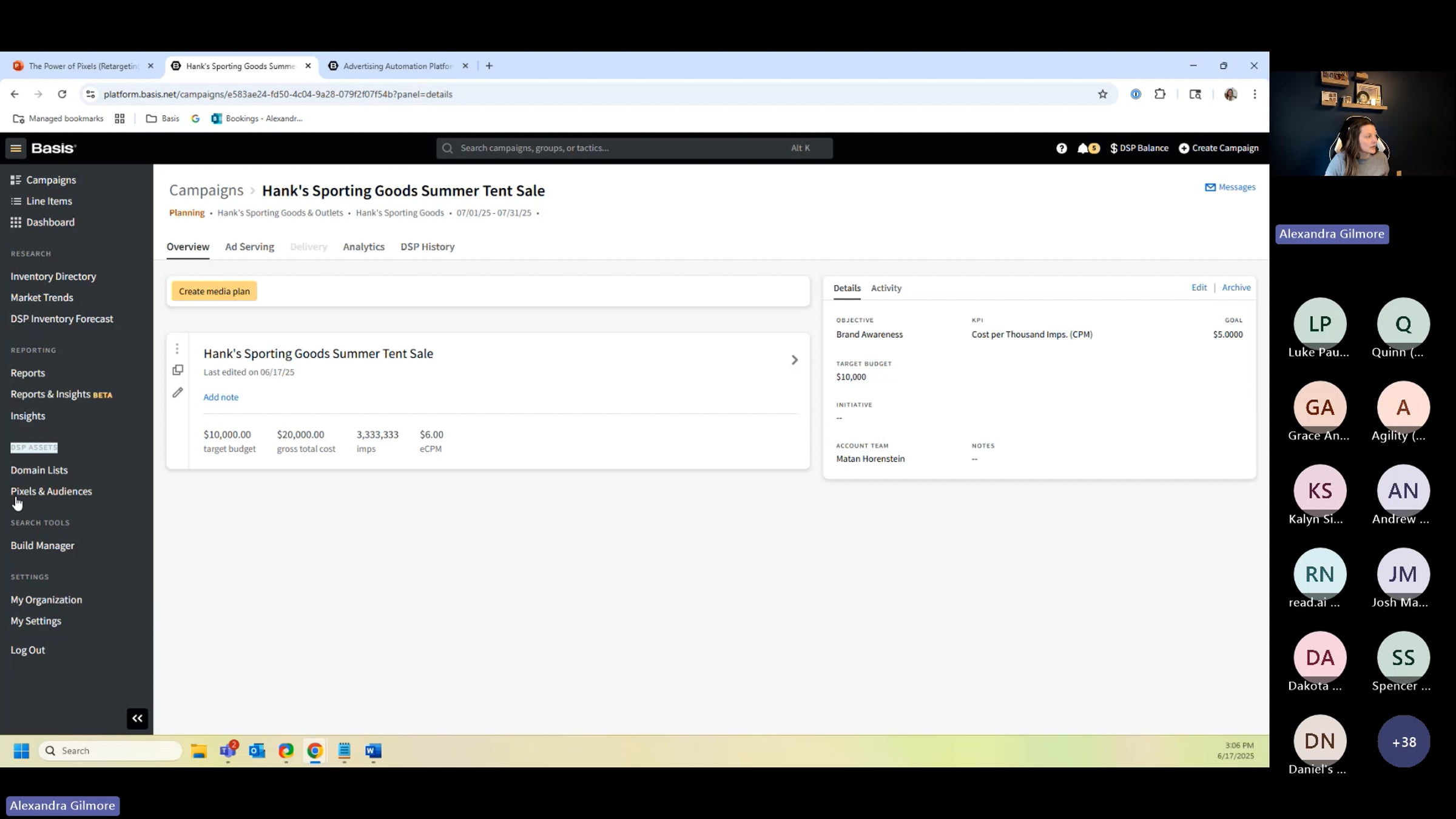Screen dimensions: 1456x819
Task: Collapse the left sidebar with the double-arrow
Action: 136,718
